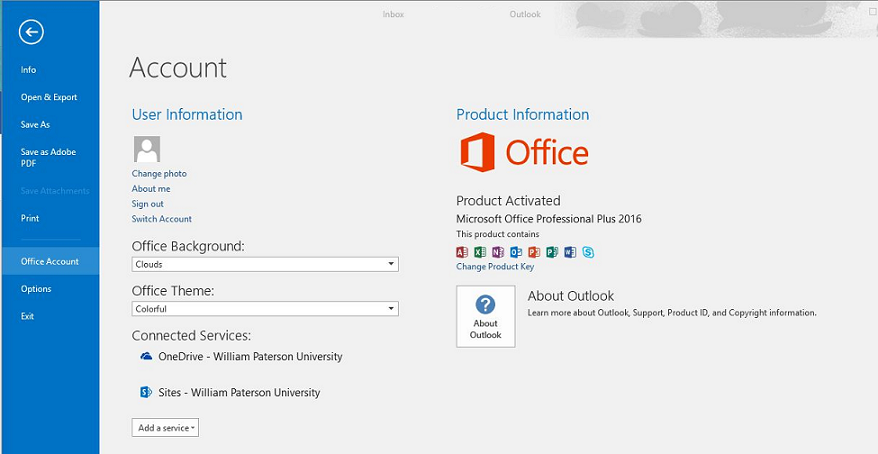
Task: Click the PowerPoint icon in product list
Action: 534,252
